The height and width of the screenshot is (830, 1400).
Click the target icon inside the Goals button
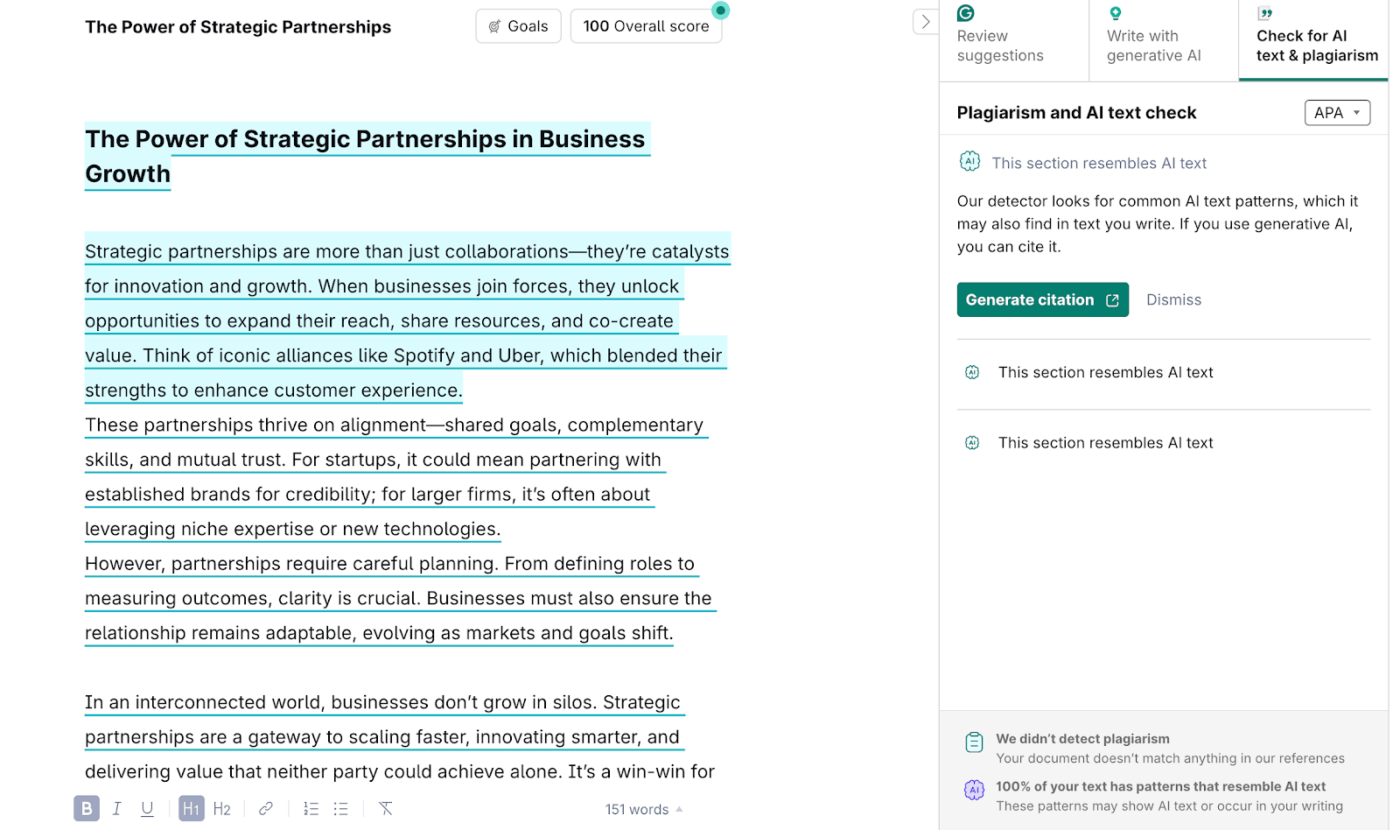494,27
